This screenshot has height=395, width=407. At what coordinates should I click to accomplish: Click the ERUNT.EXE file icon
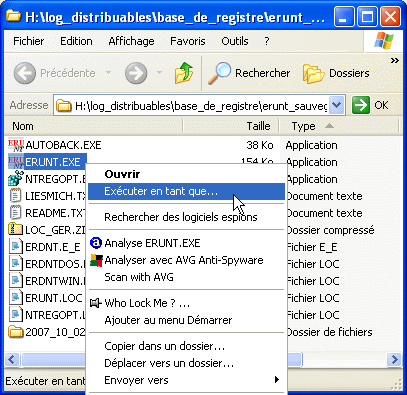tap(16, 162)
